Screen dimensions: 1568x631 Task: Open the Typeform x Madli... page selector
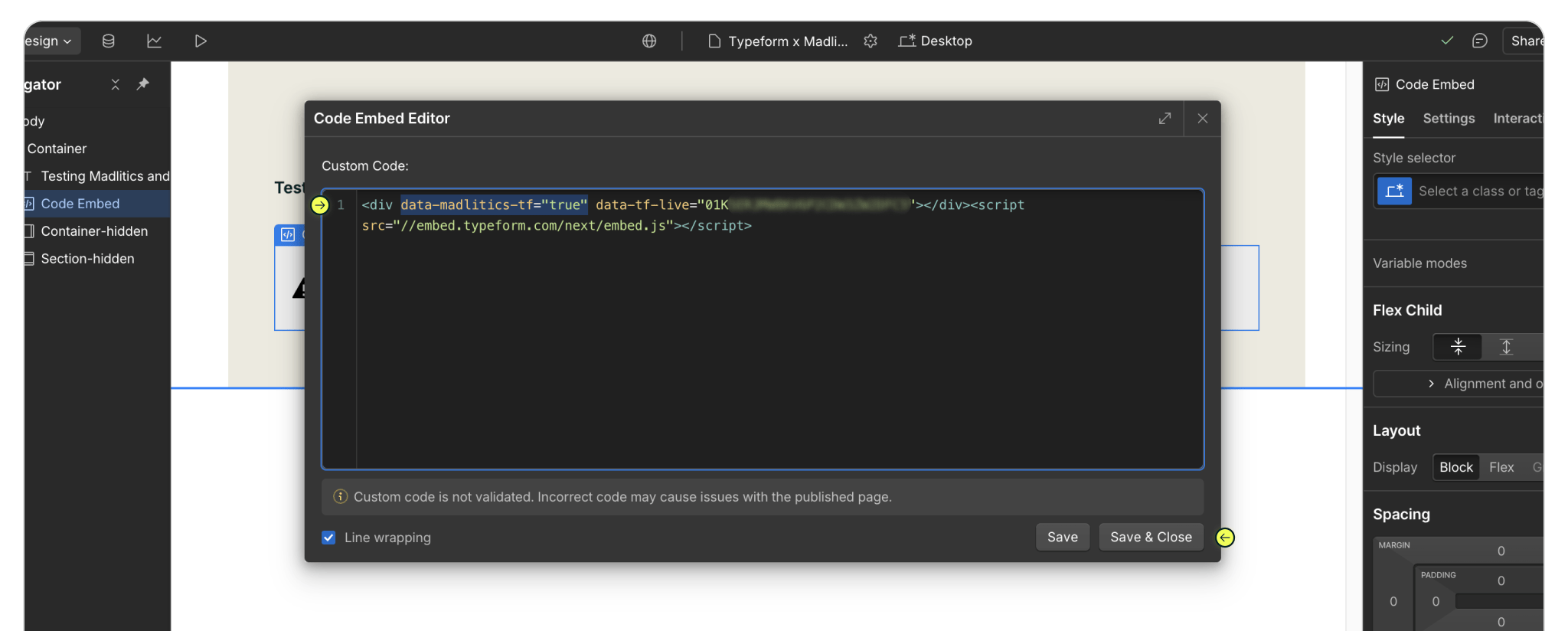click(x=779, y=41)
